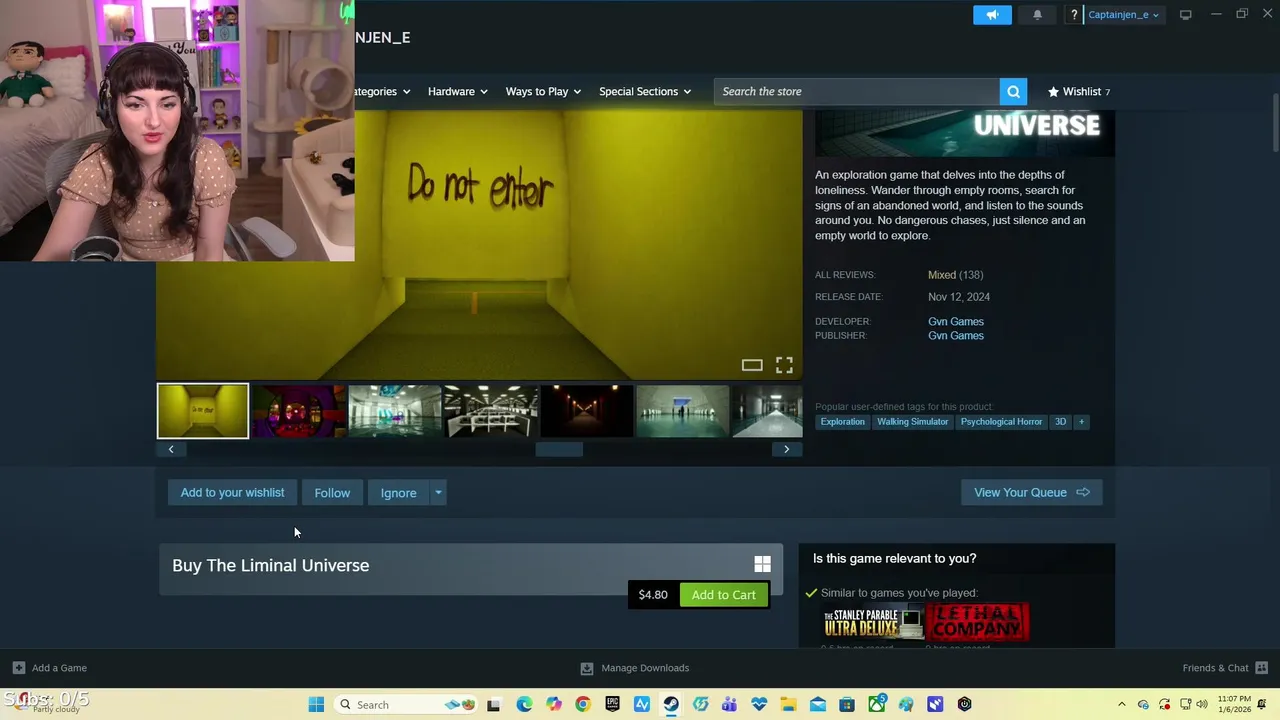Select the Exploration tag
The image size is (1280, 720).
[x=842, y=422]
